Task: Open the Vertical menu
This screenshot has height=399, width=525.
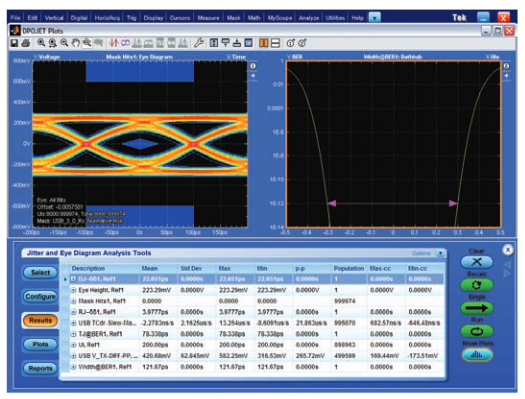Action: pos(54,18)
